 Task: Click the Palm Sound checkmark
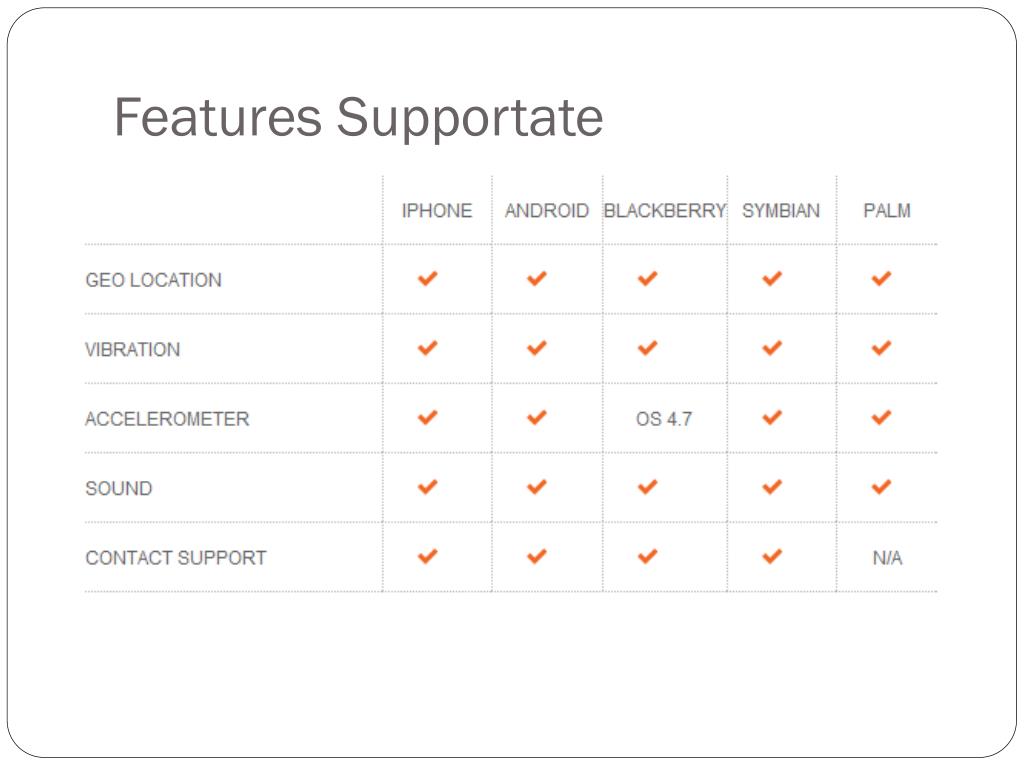[882, 487]
